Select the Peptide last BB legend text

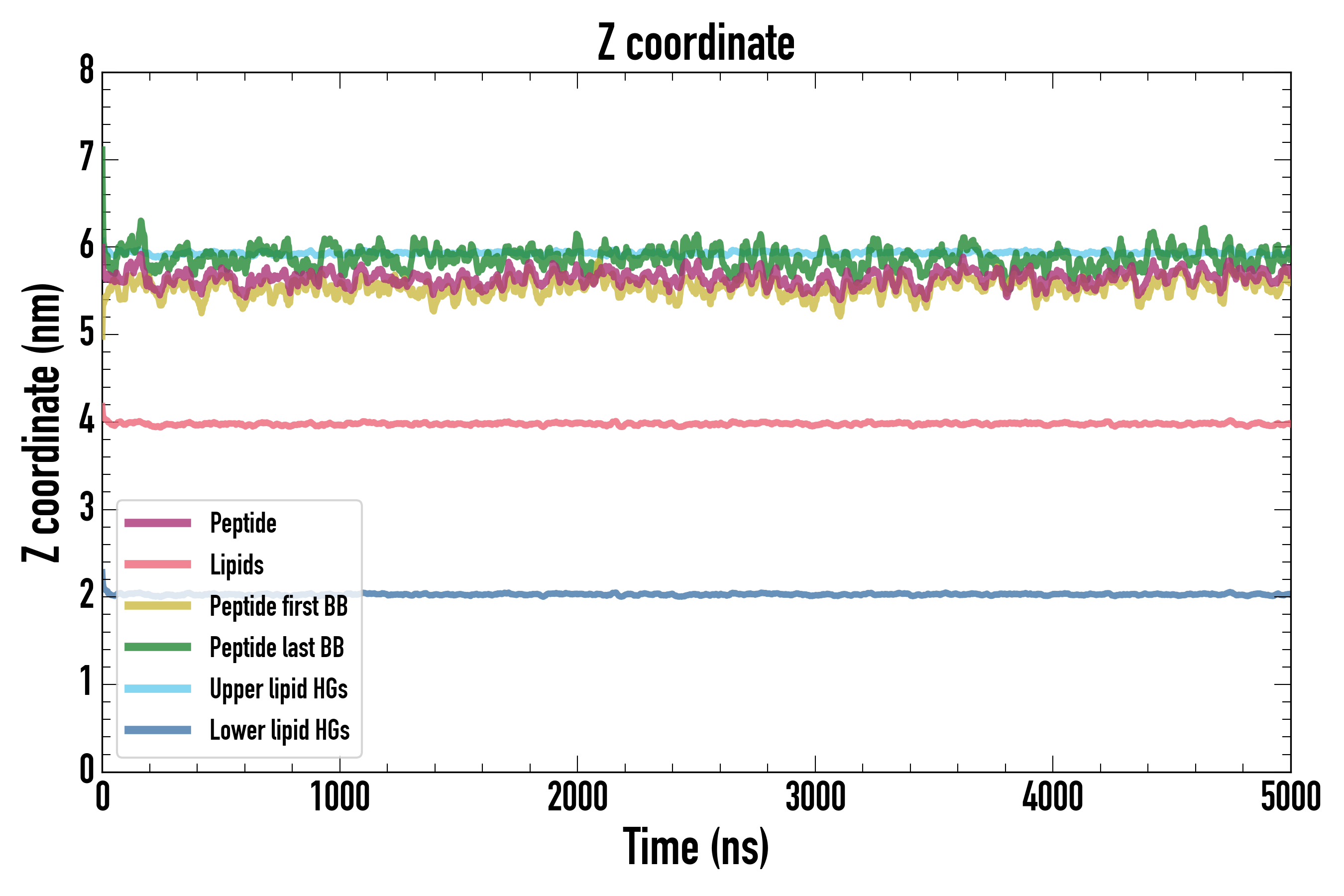[x=277, y=648]
